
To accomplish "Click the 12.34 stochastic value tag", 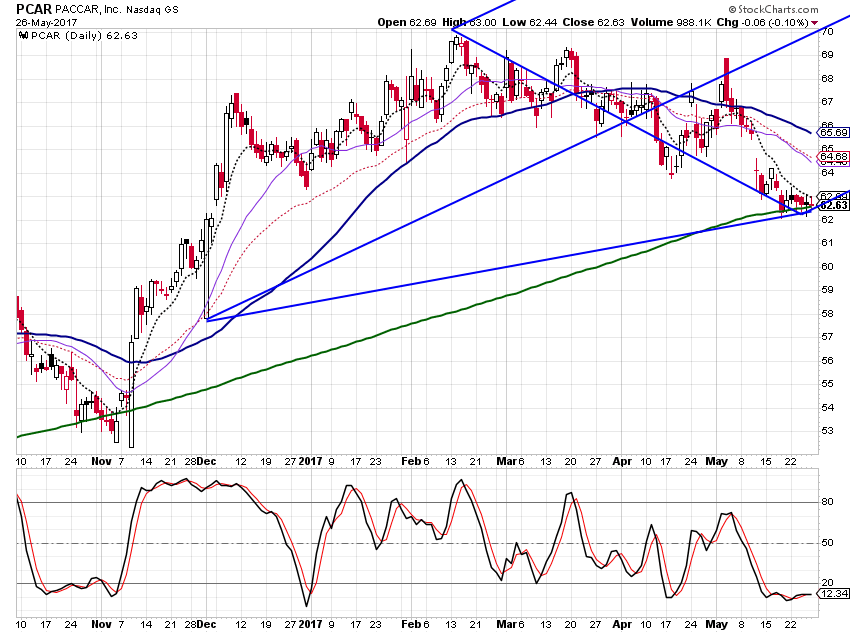I will (834, 594).
